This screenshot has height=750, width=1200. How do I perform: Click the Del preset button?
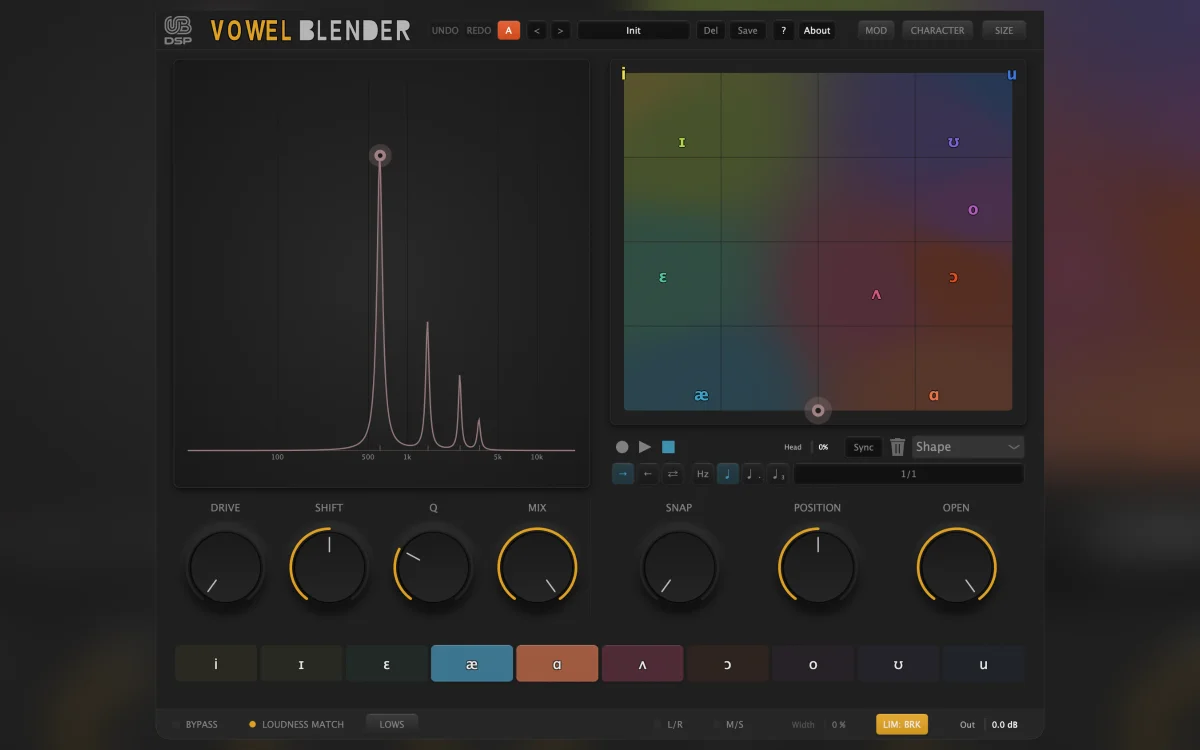click(711, 30)
